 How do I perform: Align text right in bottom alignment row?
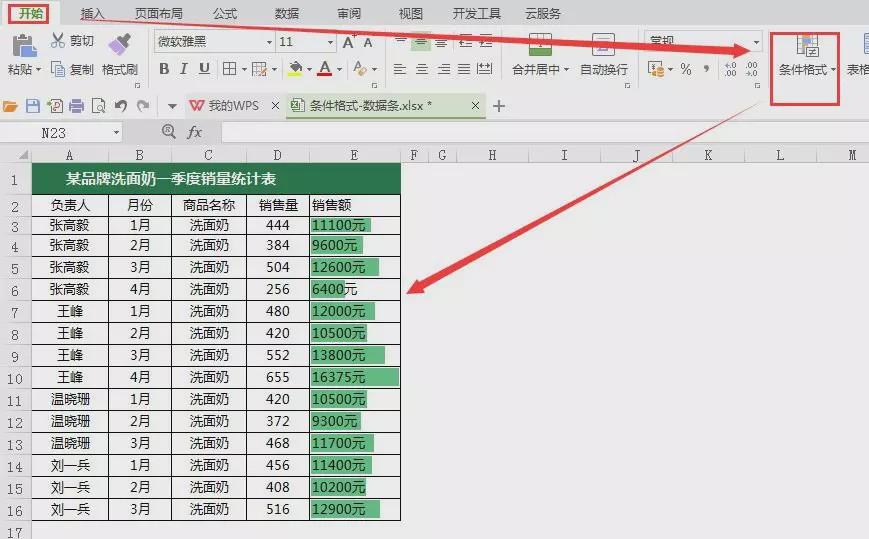tap(443, 69)
